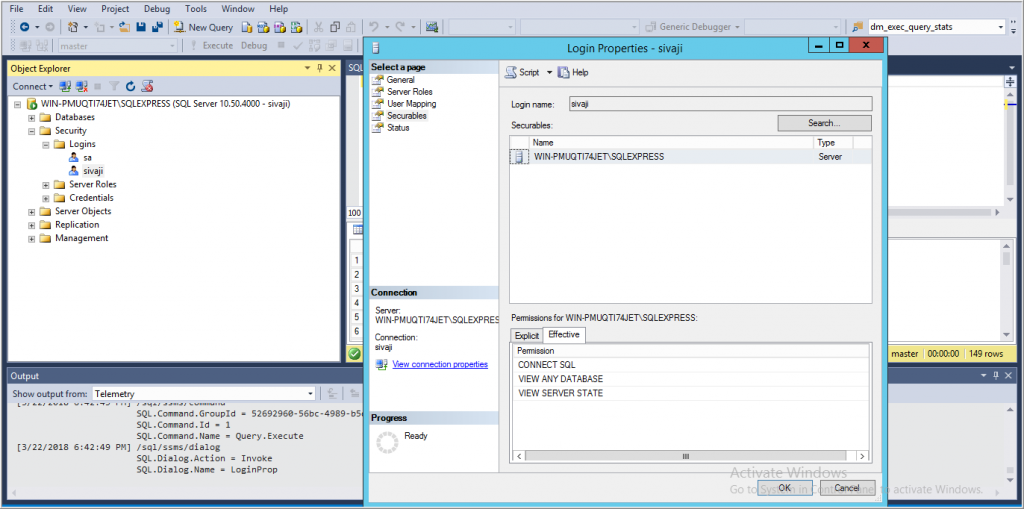Expand the Server Objects node
Viewport: 1024px width, 509px height.
point(31,212)
